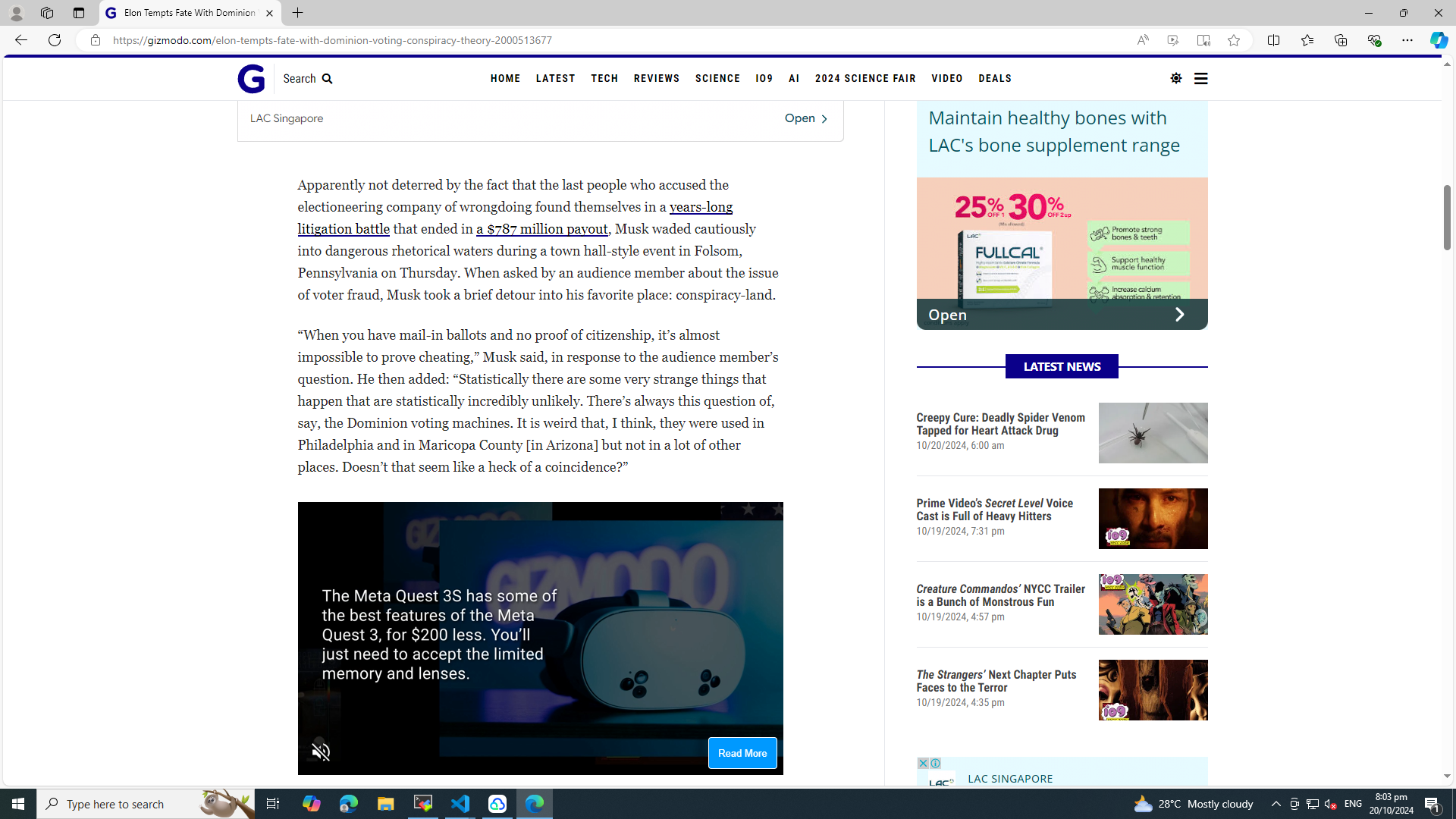The width and height of the screenshot is (1456, 819).
Task: Open the browser profile icon
Action: pyautogui.click(x=16, y=13)
